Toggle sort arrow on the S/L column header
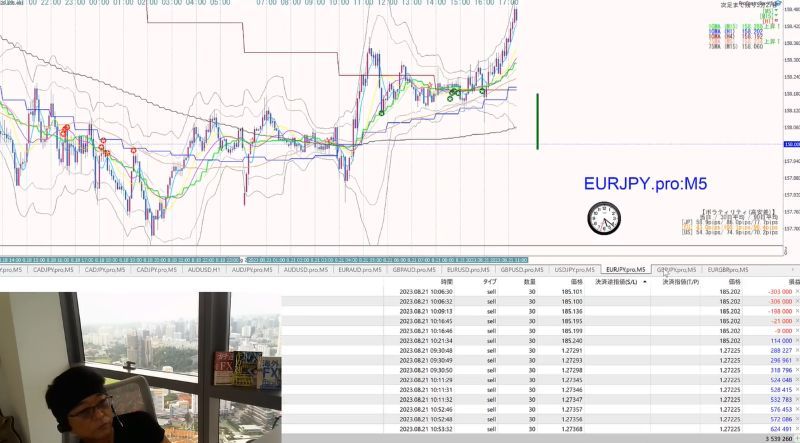The width and height of the screenshot is (800, 443). (644, 282)
